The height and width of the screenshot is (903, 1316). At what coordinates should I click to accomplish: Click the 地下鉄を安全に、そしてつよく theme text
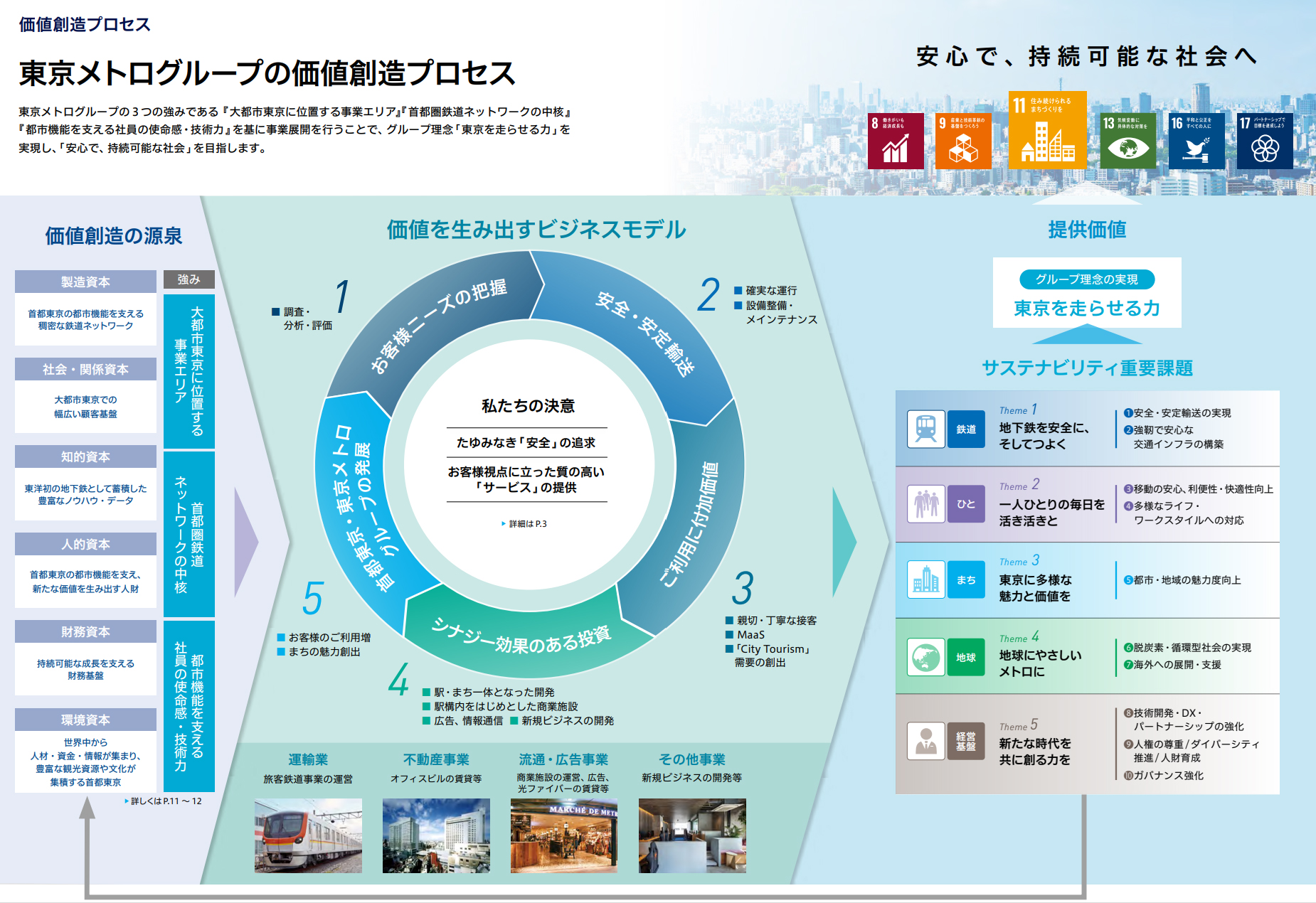click(x=1044, y=436)
